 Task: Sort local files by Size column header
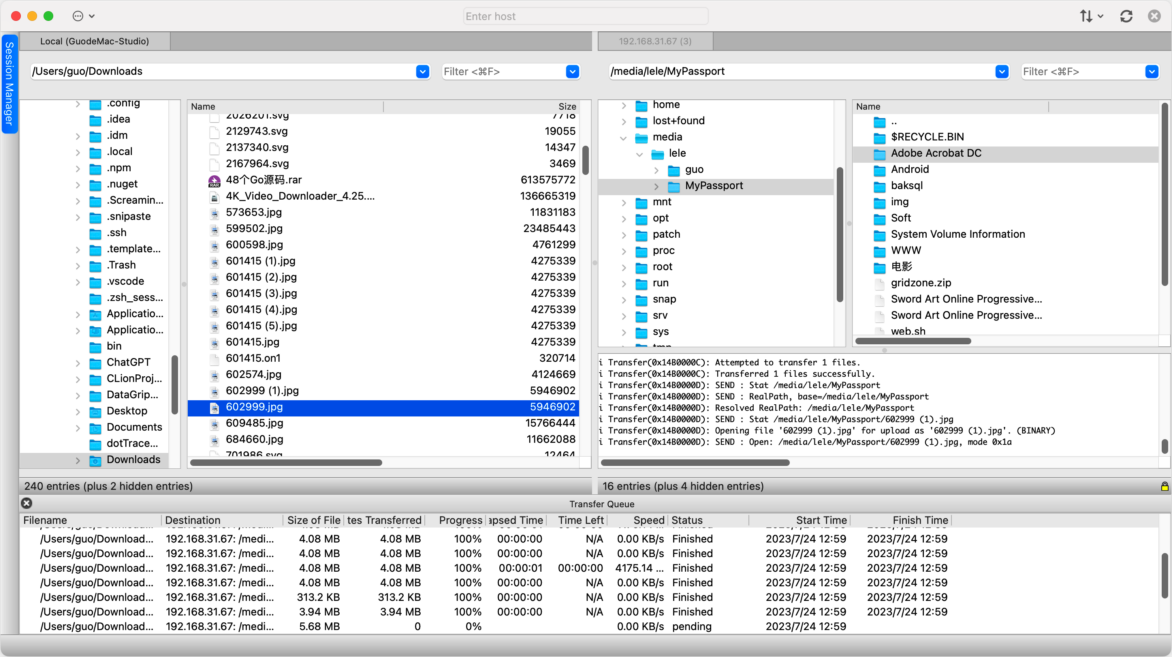click(481, 107)
